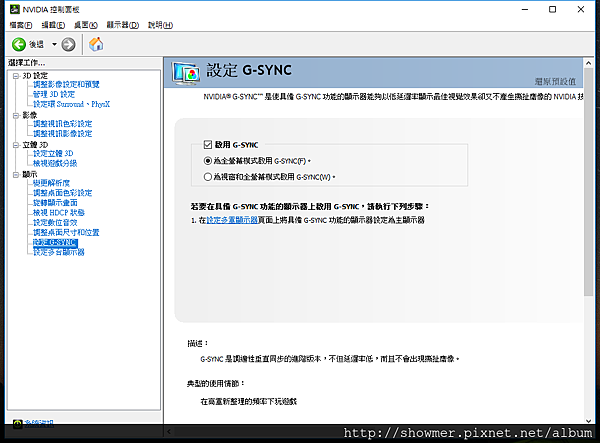Click the horizontal scrollbar left arrow
The image size is (600, 443).
(x=169, y=432)
